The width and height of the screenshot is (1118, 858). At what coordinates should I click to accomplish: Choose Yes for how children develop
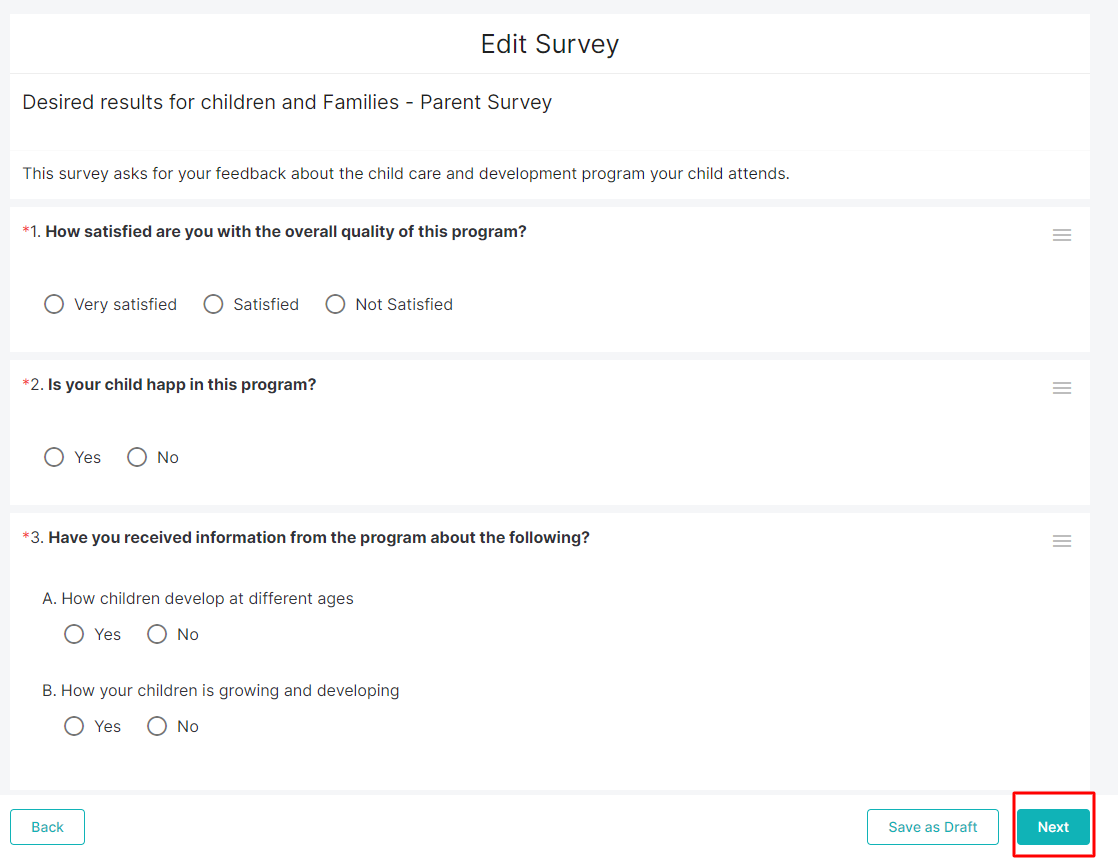tap(74, 634)
